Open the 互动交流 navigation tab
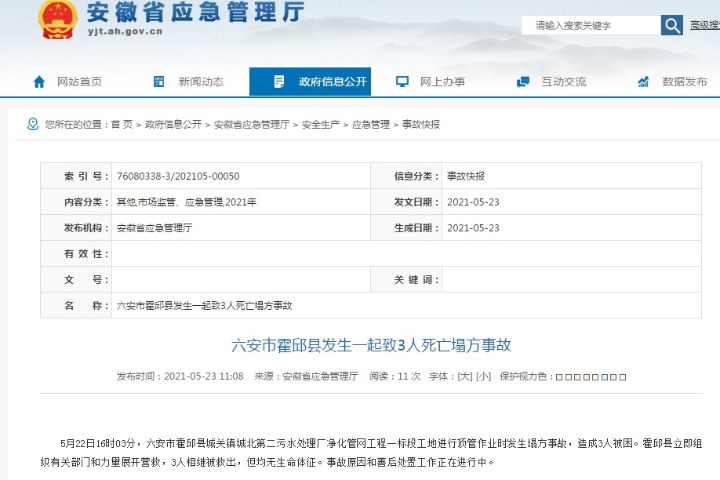The height and width of the screenshot is (480, 720). (564, 82)
